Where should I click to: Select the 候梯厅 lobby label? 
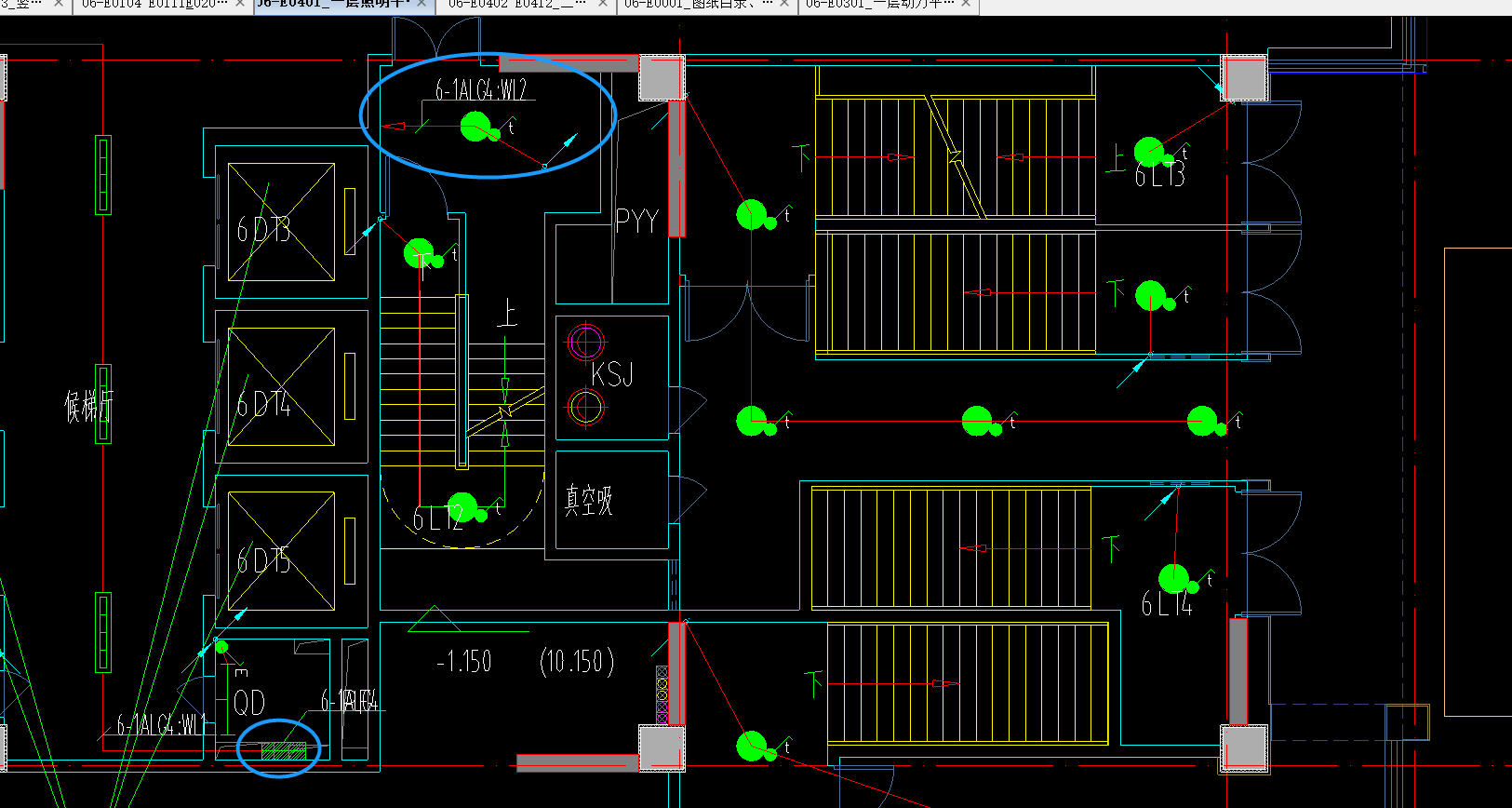88,407
